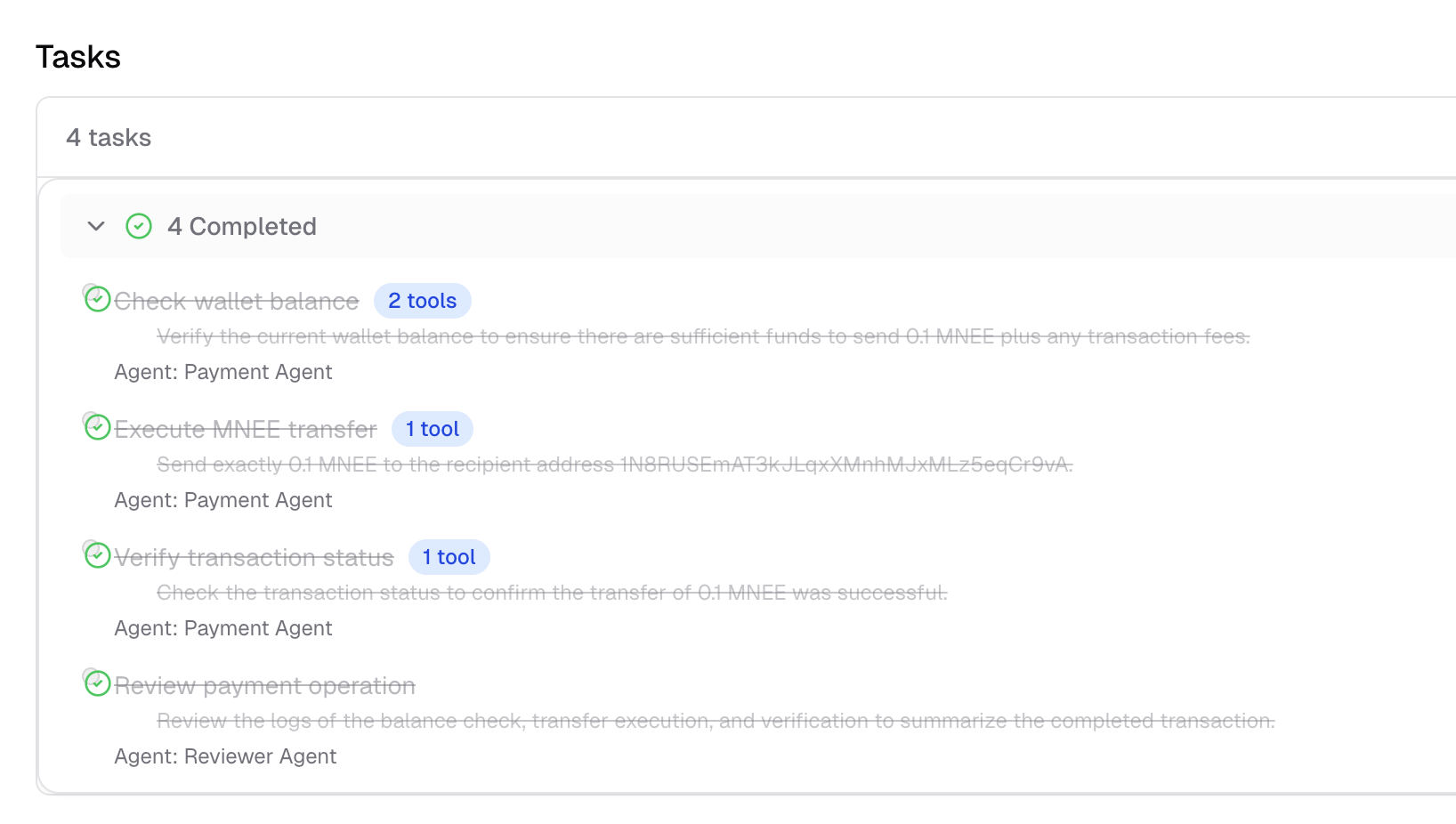Click the review logs summary description text
The height and width of the screenshot is (824, 1456).
(x=716, y=721)
